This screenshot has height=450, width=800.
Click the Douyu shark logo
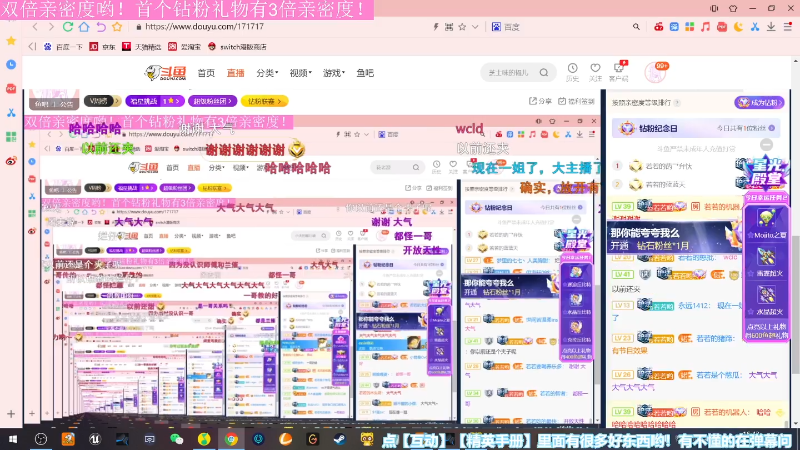[165, 73]
